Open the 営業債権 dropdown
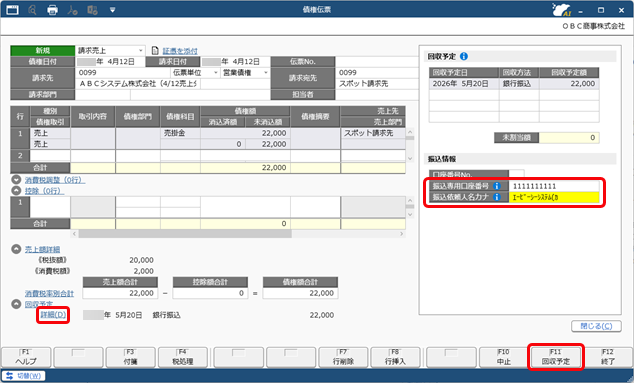 coord(266,72)
